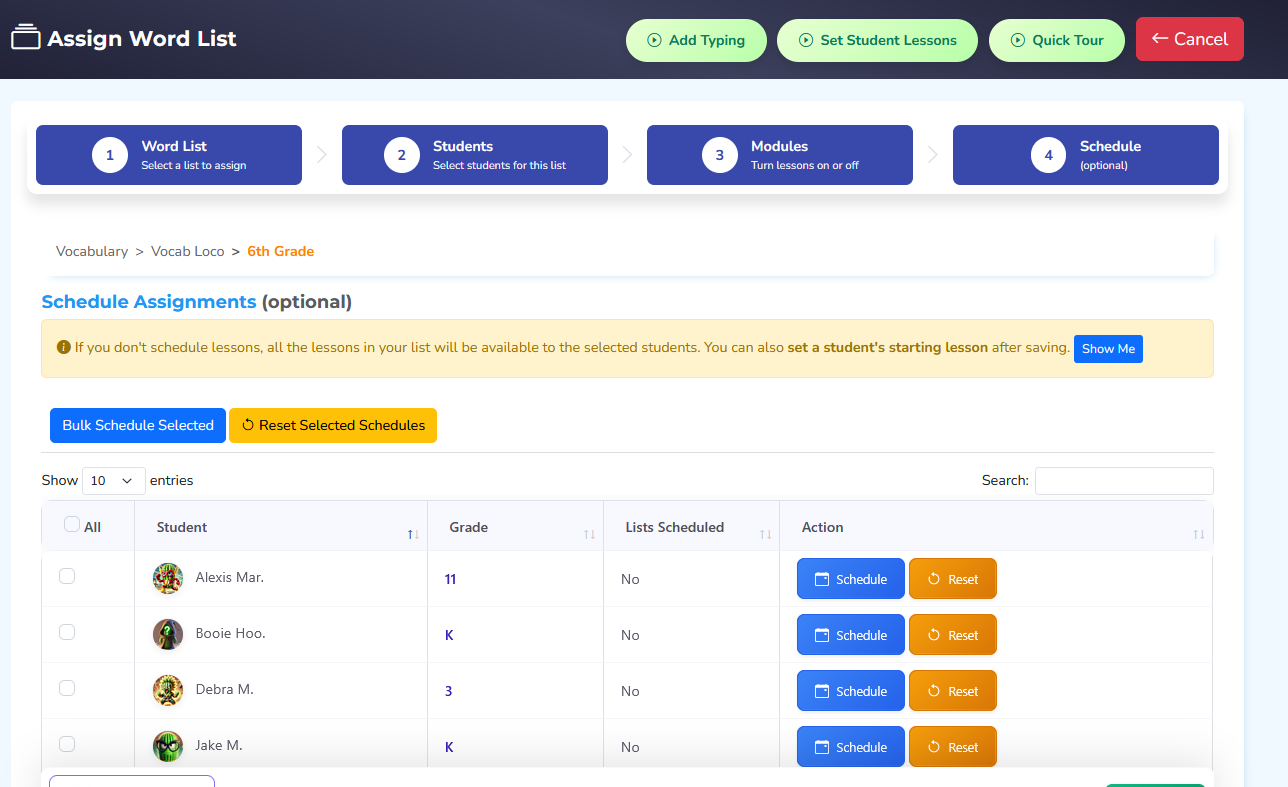Click the name Booie Hoo.
Image resolution: width=1288 pixels, height=787 pixels.
(231, 634)
